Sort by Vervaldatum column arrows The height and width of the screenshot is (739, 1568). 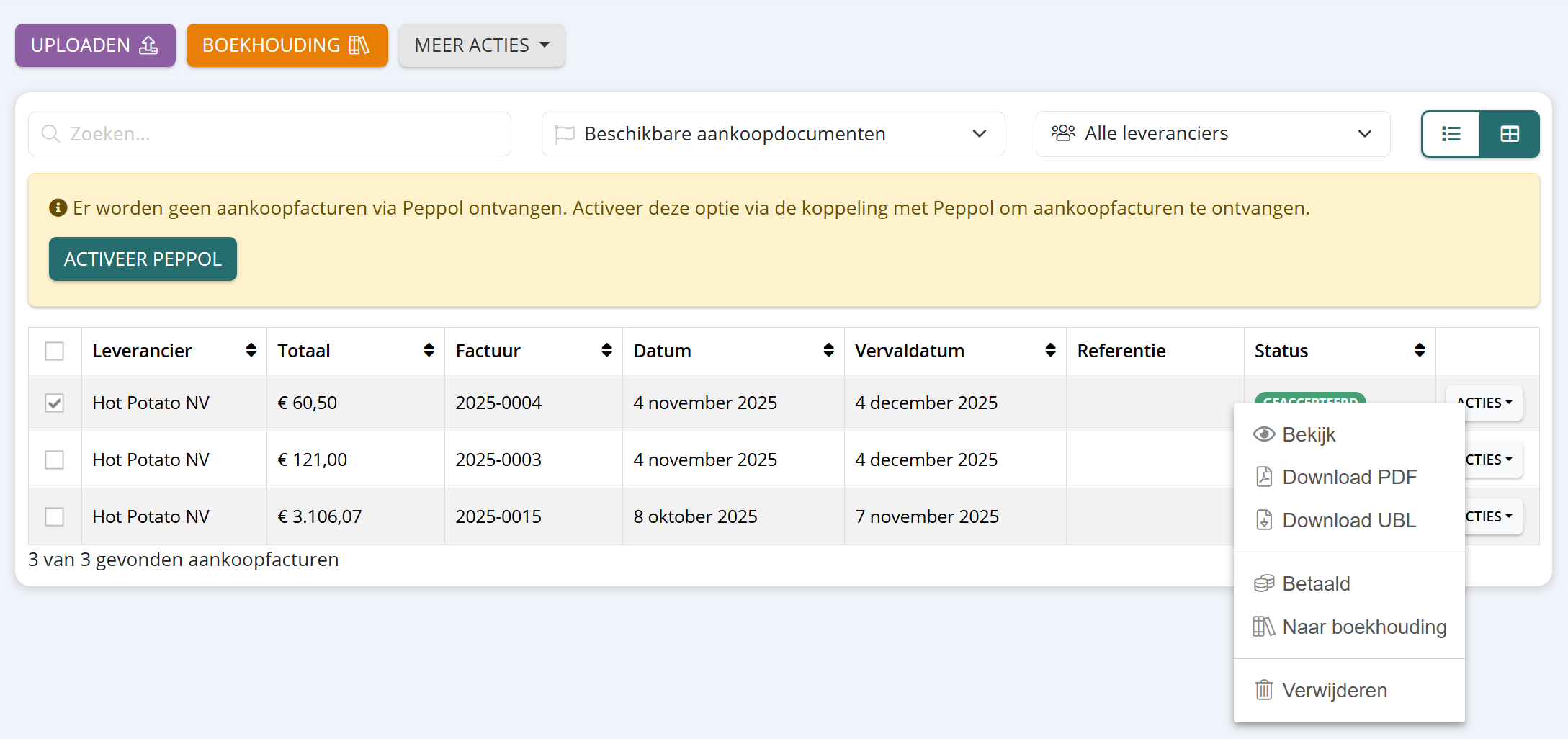coord(1050,350)
